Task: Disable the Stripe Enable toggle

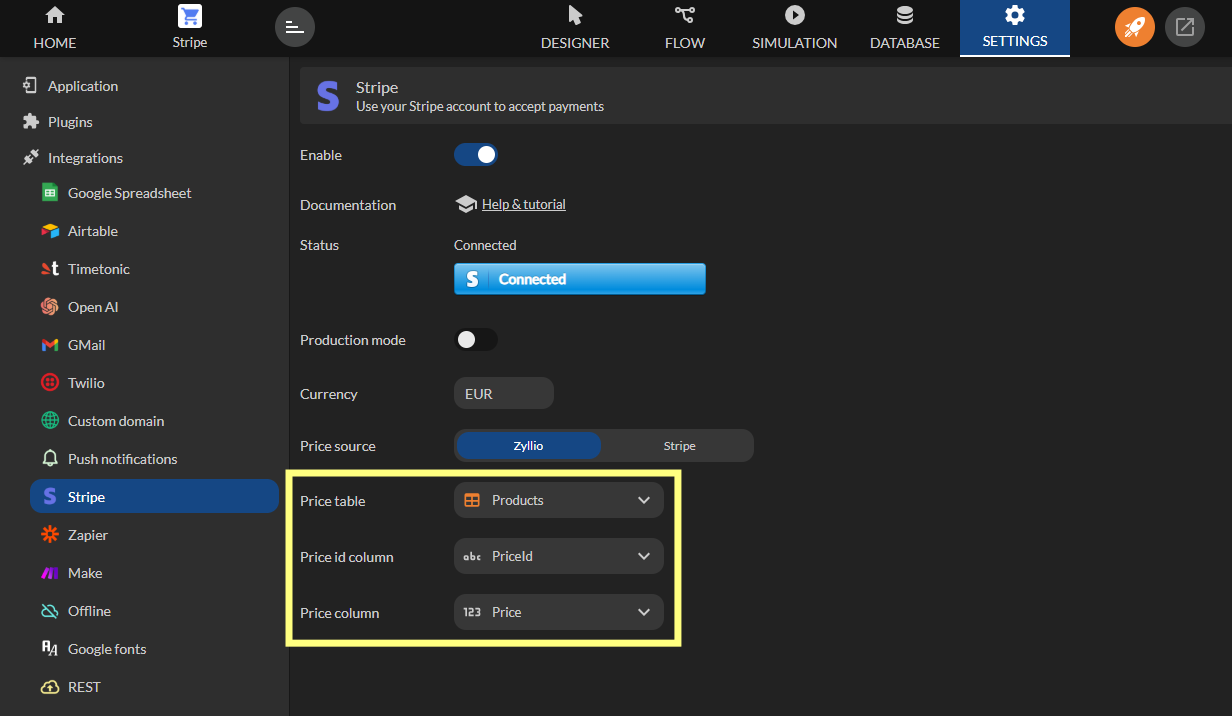Action: tap(476, 155)
